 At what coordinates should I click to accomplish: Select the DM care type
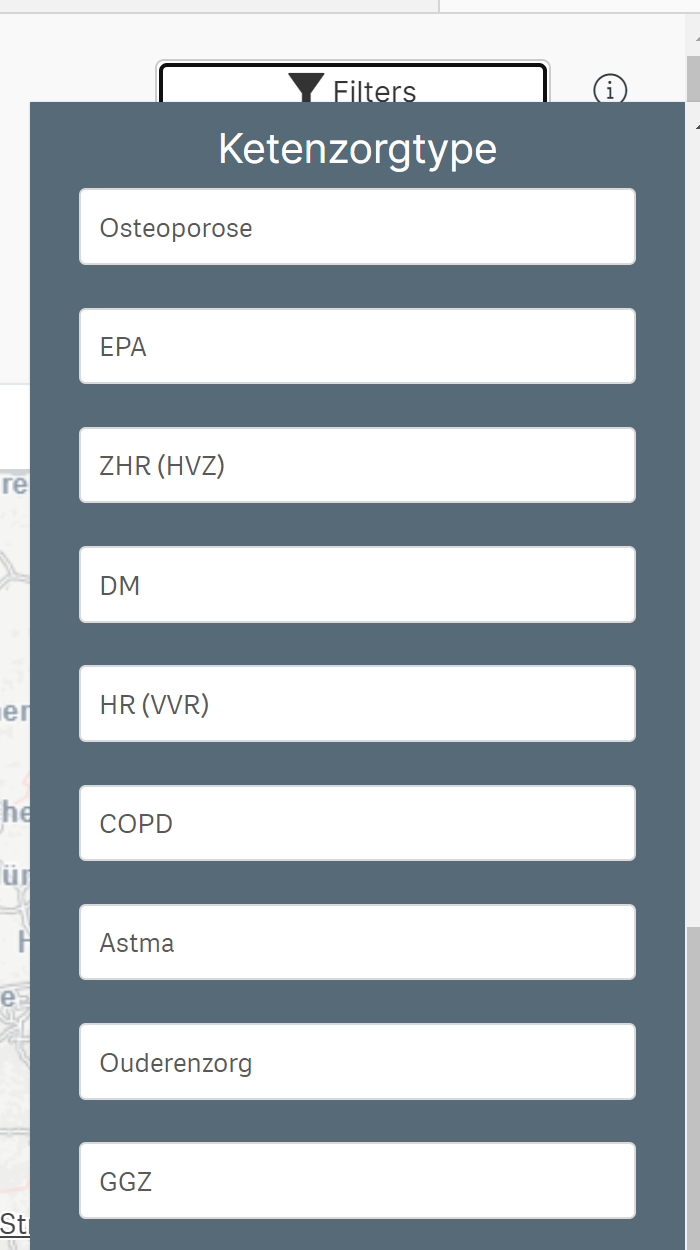357,584
